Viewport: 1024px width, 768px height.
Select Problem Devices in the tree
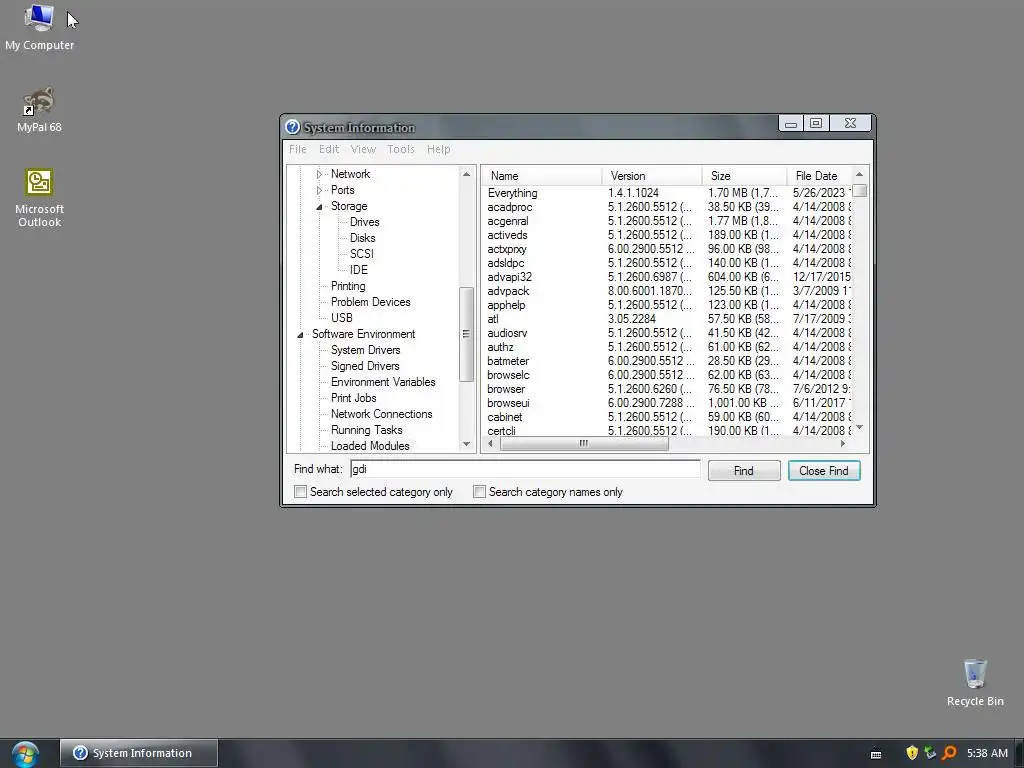[370, 302]
